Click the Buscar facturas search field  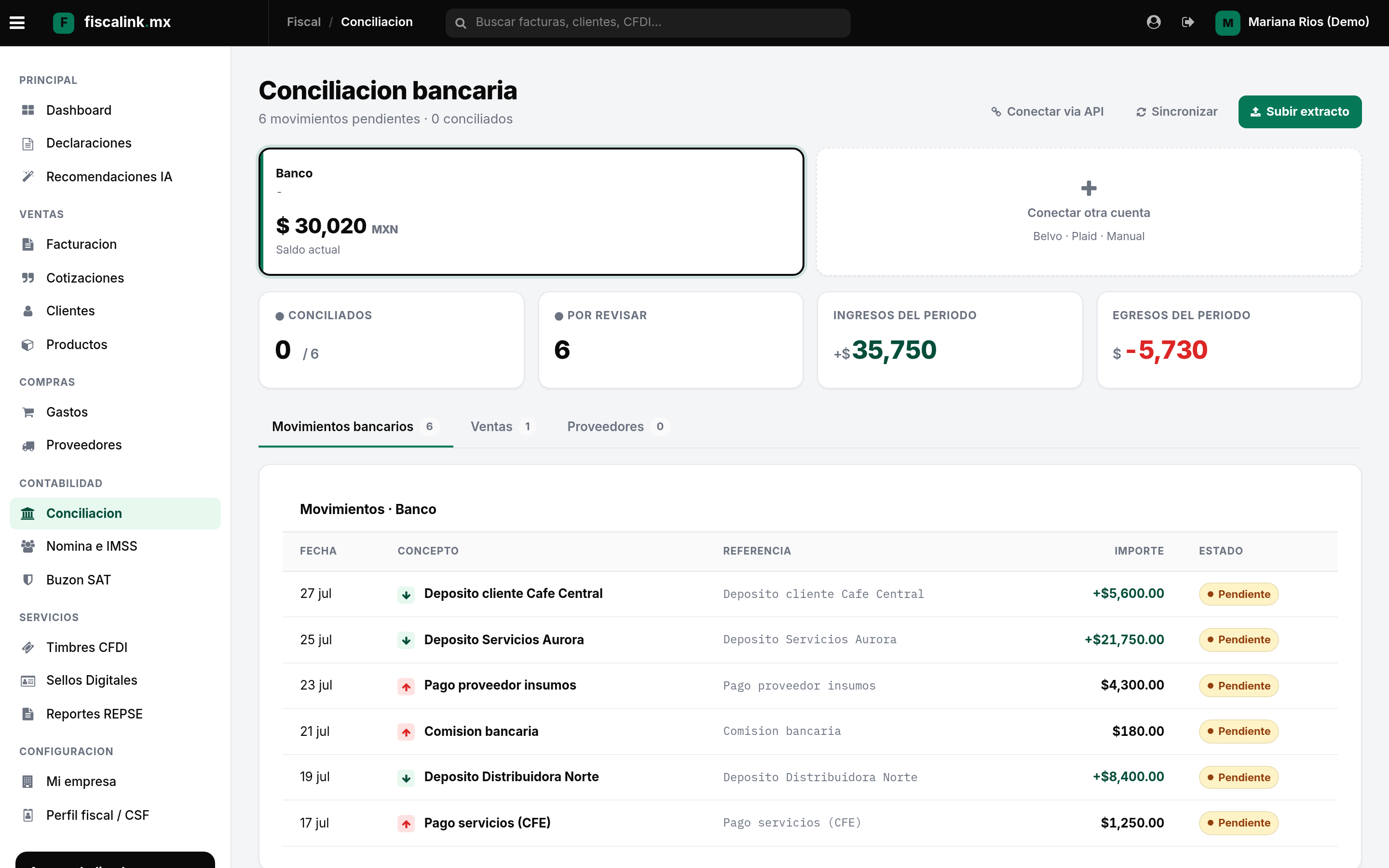pyautogui.click(x=648, y=22)
